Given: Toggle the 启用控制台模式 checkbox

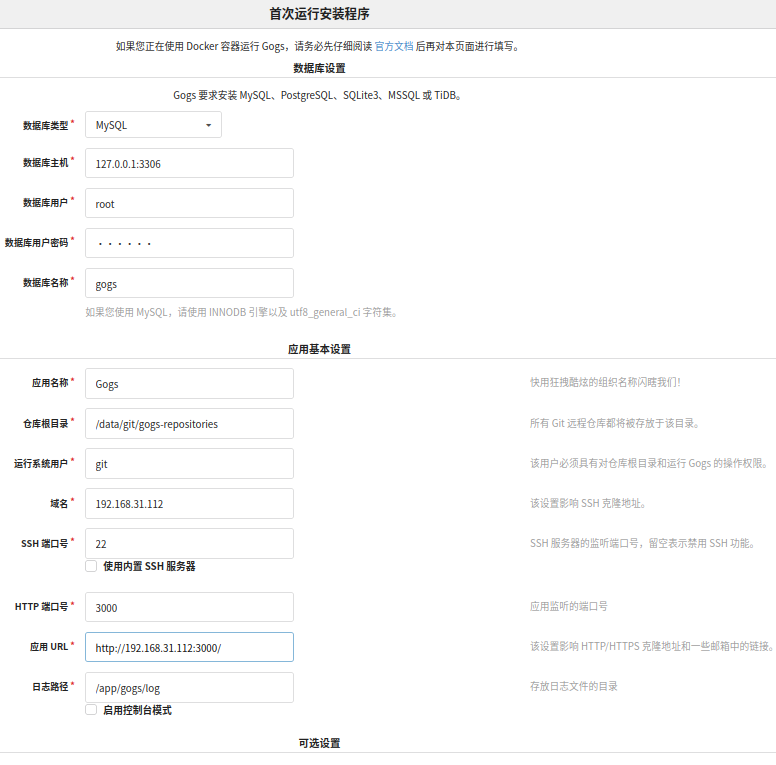Looking at the screenshot, I should [91, 710].
